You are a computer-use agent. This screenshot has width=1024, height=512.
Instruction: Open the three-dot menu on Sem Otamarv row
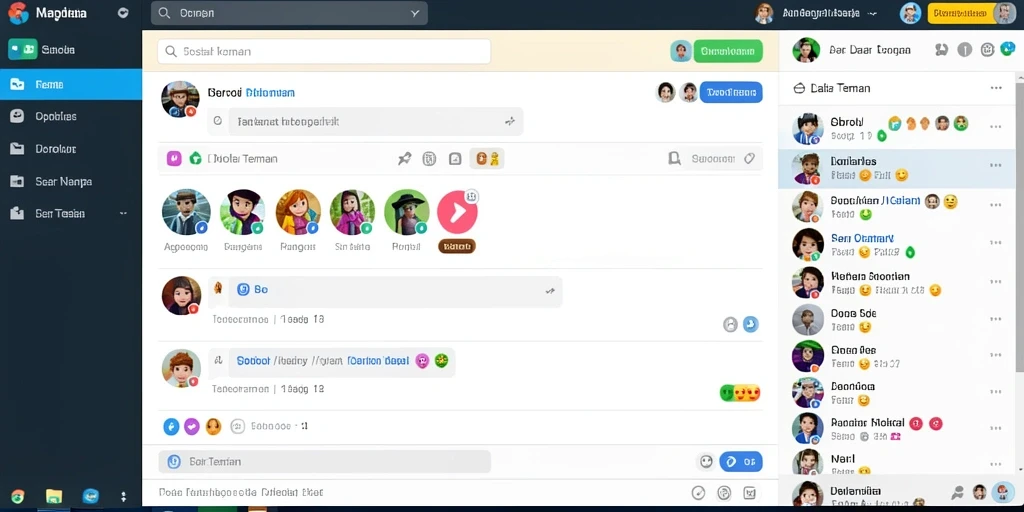click(996, 243)
